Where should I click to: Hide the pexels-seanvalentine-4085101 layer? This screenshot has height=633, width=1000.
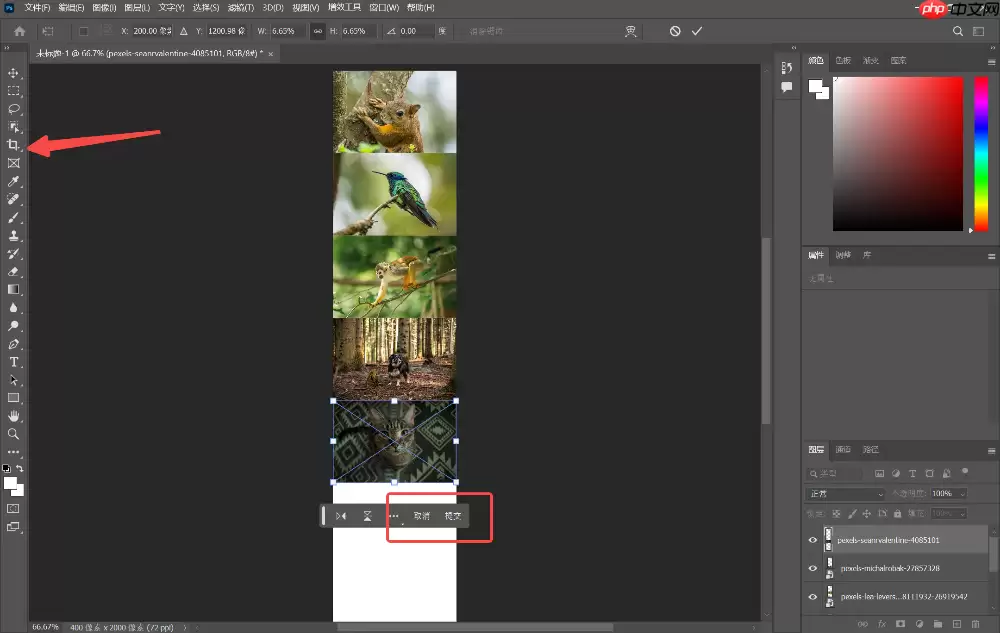coord(813,540)
